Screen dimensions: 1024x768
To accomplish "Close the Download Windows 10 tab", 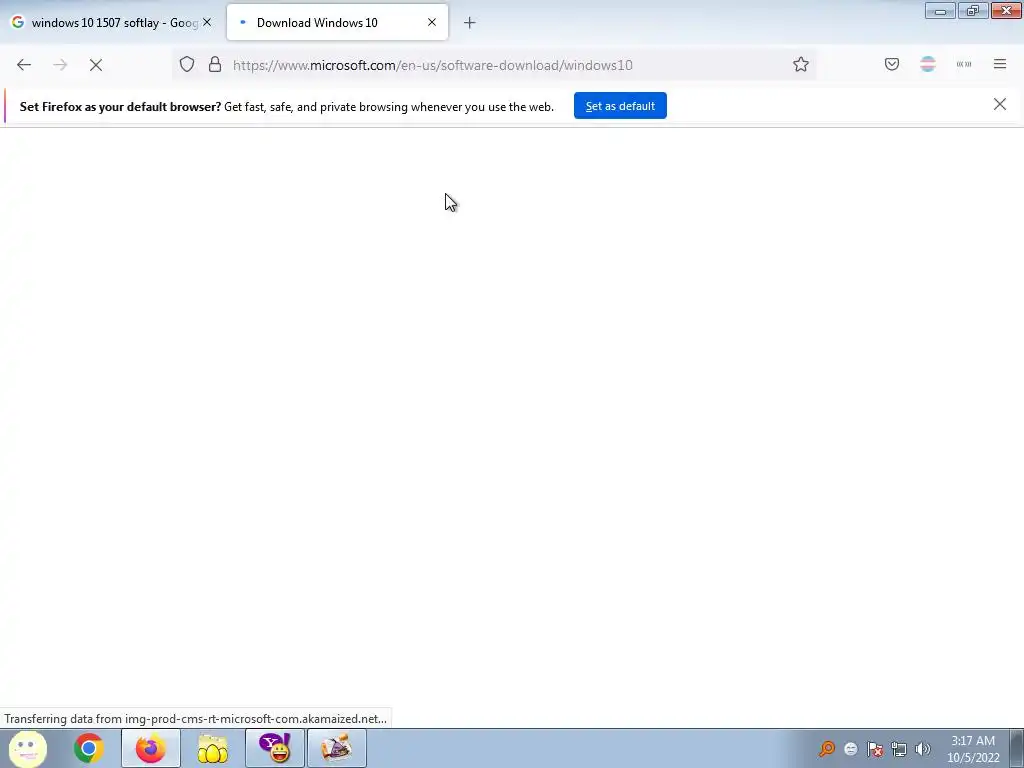I will [x=432, y=22].
